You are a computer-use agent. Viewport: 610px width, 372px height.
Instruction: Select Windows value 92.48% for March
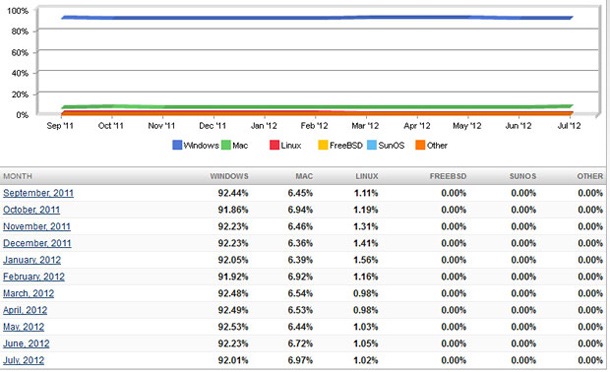[233, 293]
